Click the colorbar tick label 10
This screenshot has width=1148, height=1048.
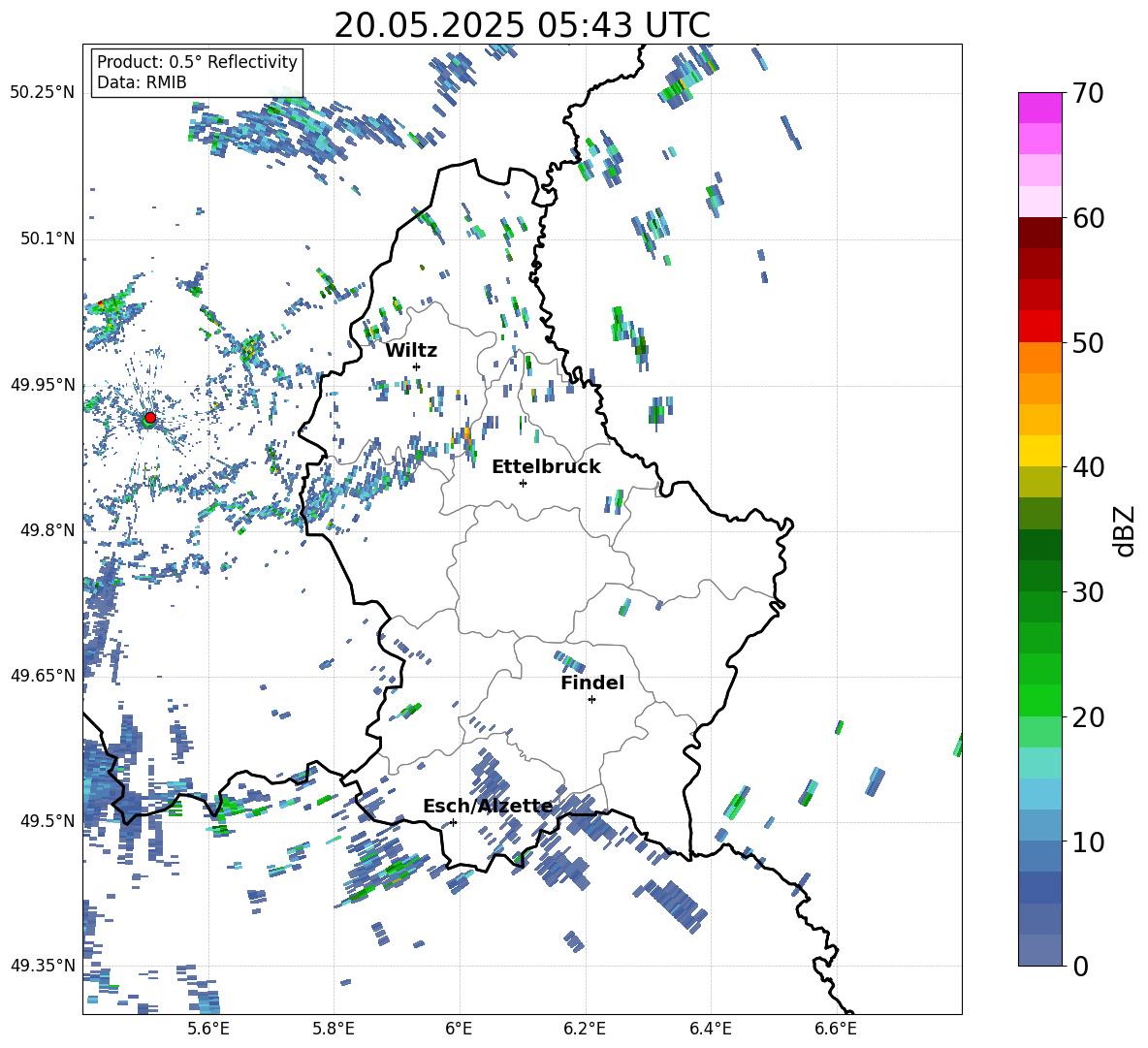point(1088,842)
